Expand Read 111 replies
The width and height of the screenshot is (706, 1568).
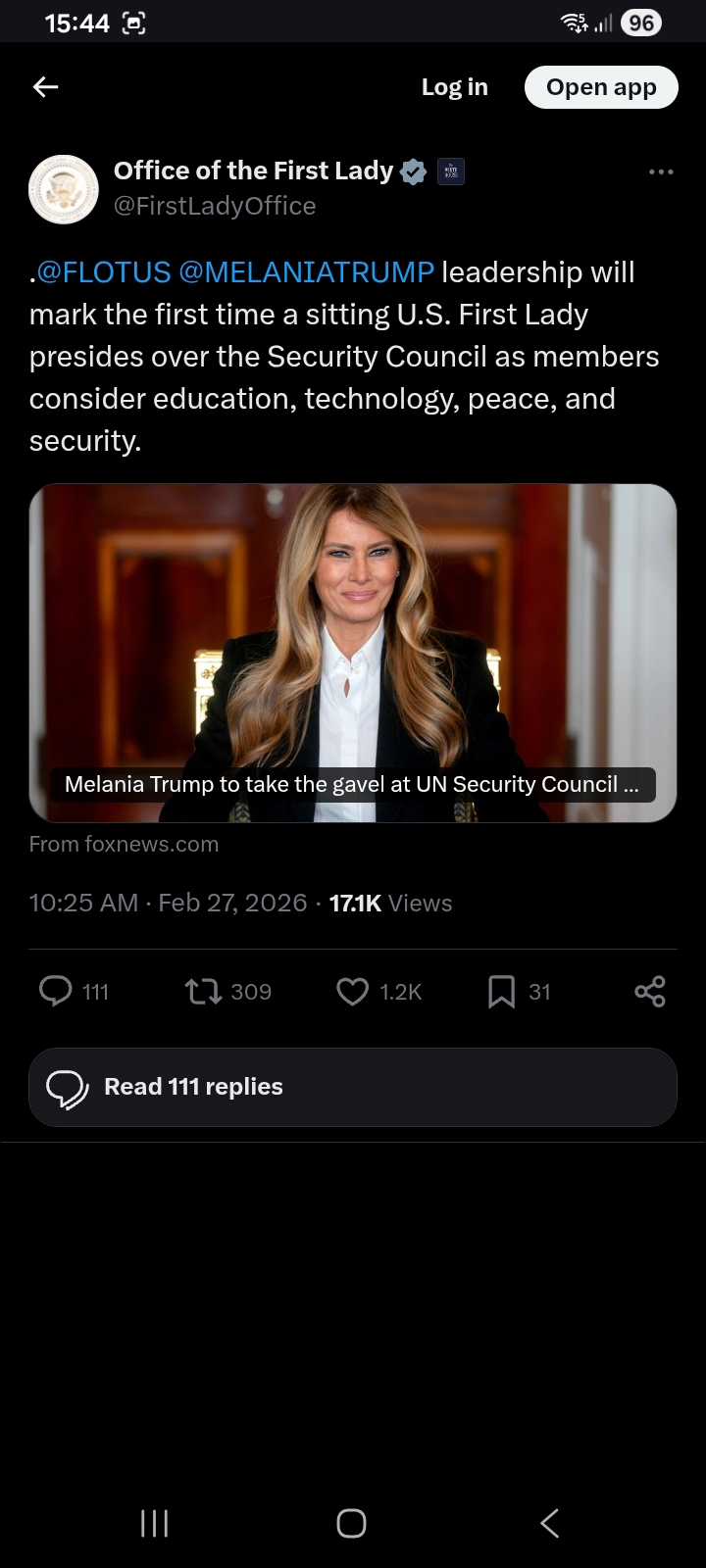point(353,1087)
